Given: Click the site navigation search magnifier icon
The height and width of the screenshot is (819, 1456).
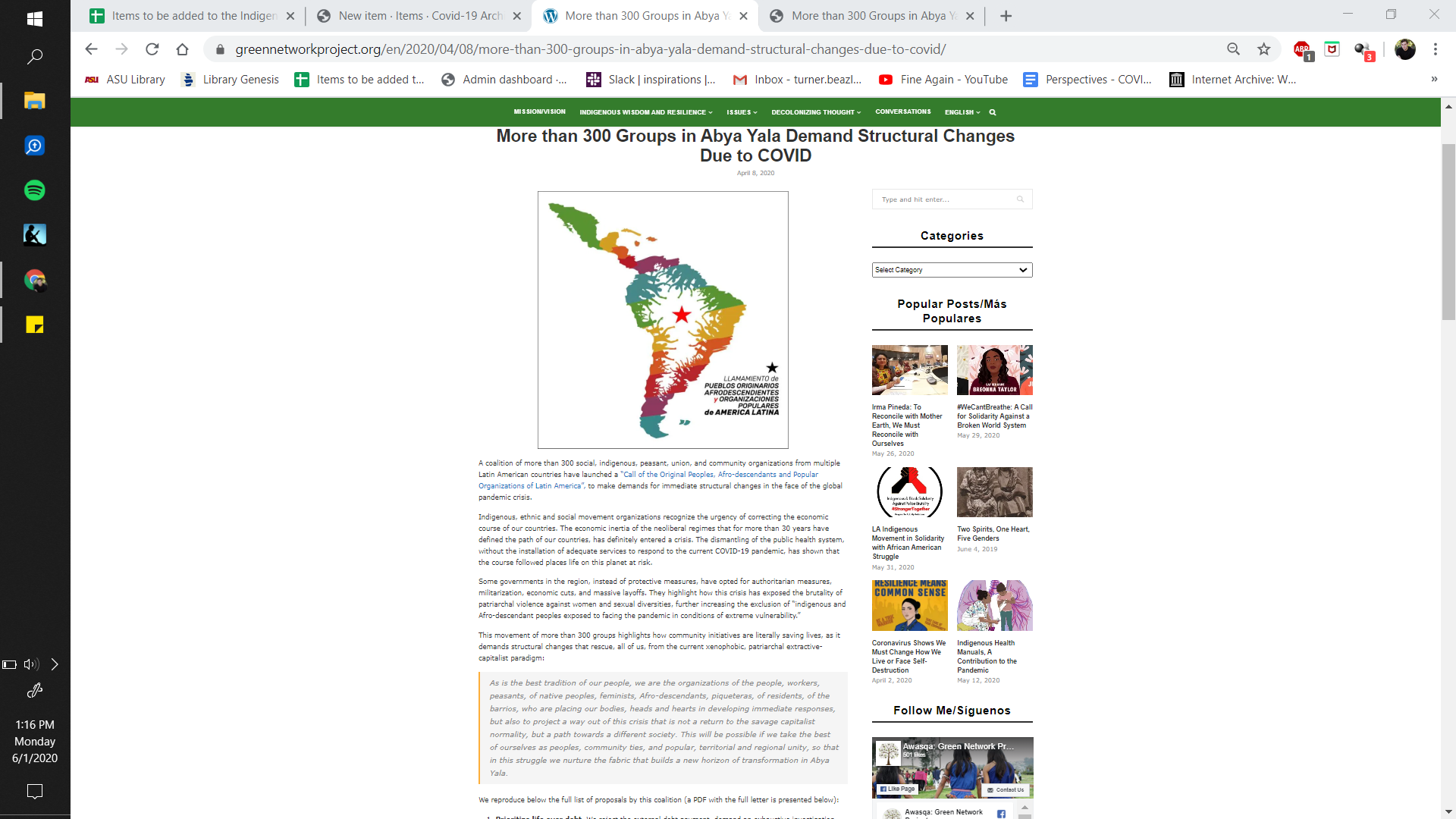Looking at the screenshot, I should (x=992, y=112).
